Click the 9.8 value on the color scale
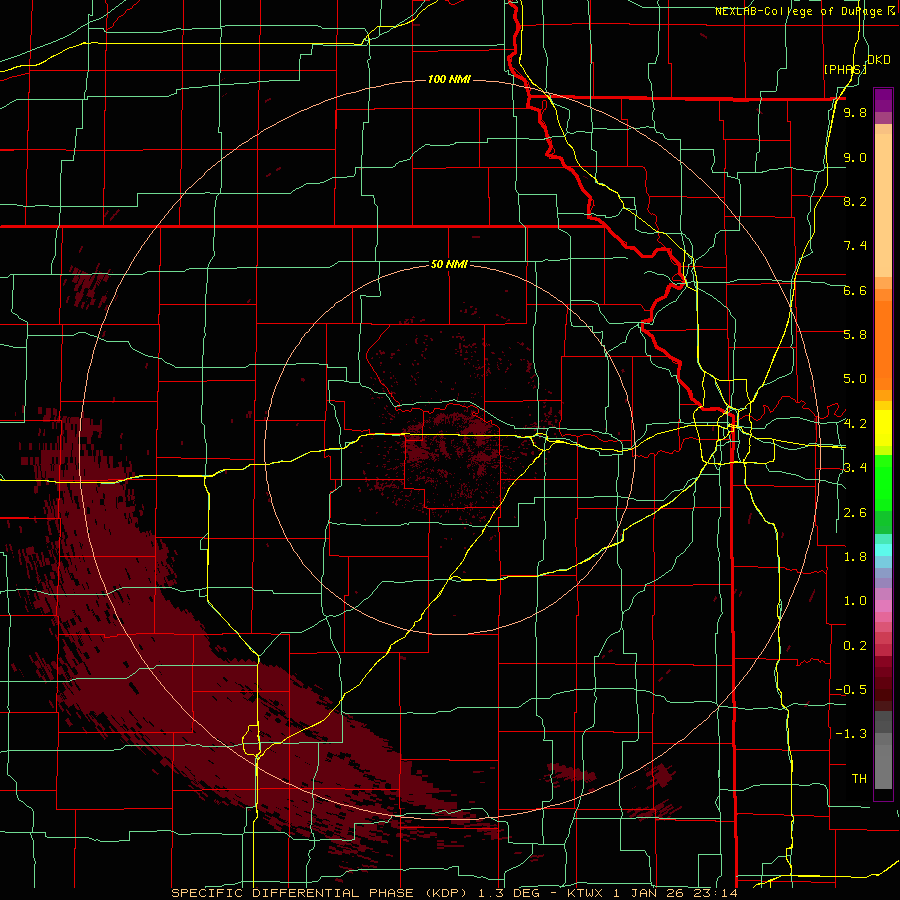The image size is (900, 900). pos(855,112)
